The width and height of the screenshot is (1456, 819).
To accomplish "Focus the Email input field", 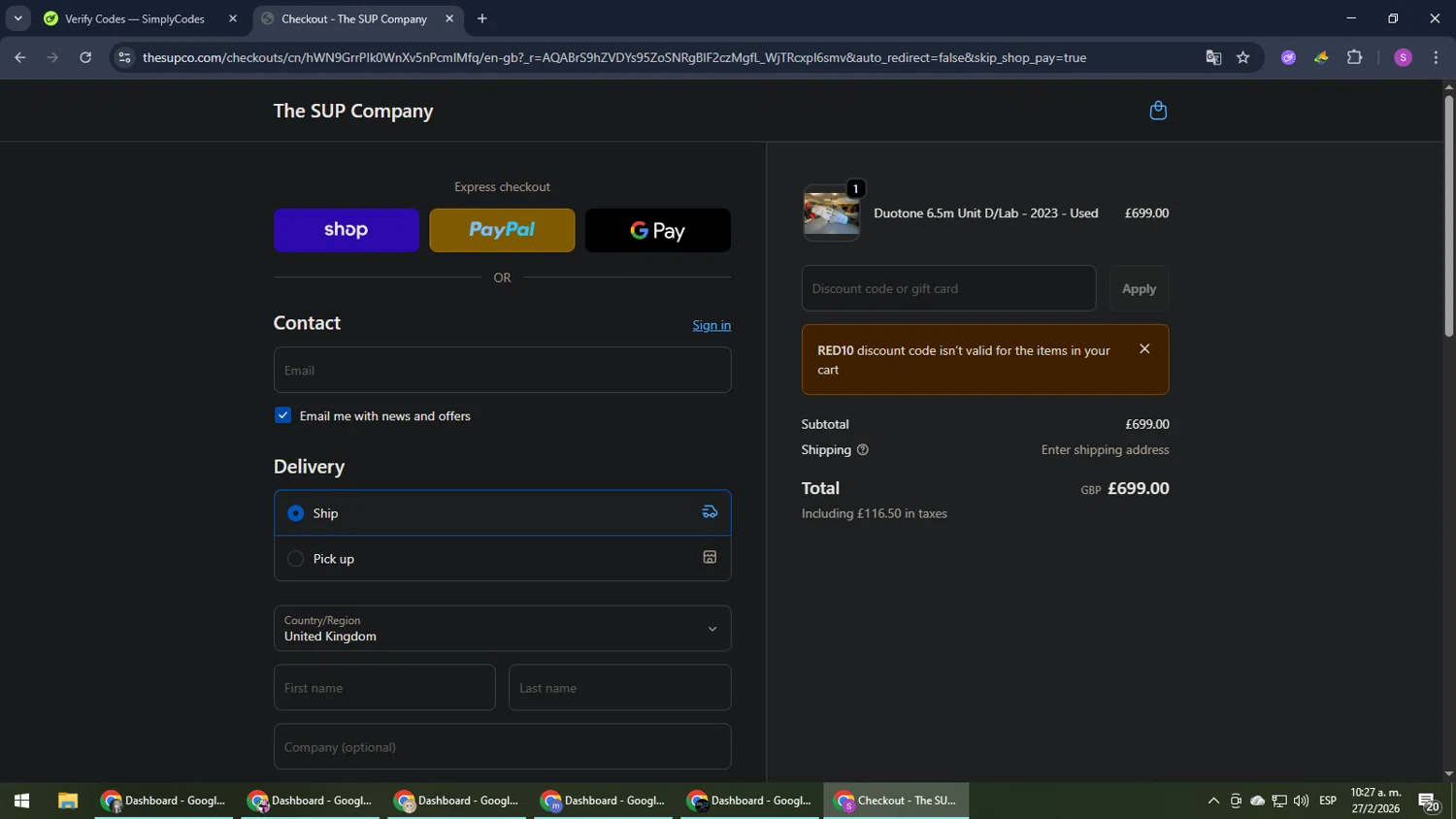I will pyautogui.click(x=502, y=370).
